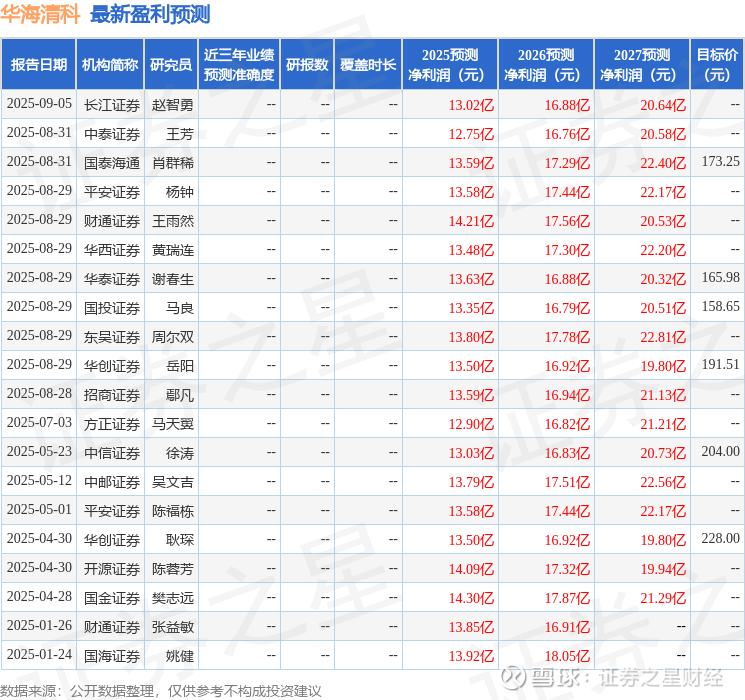This screenshot has height=700, width=745.
Task: Select the 报告日期 column header
Action: point(38,65)
